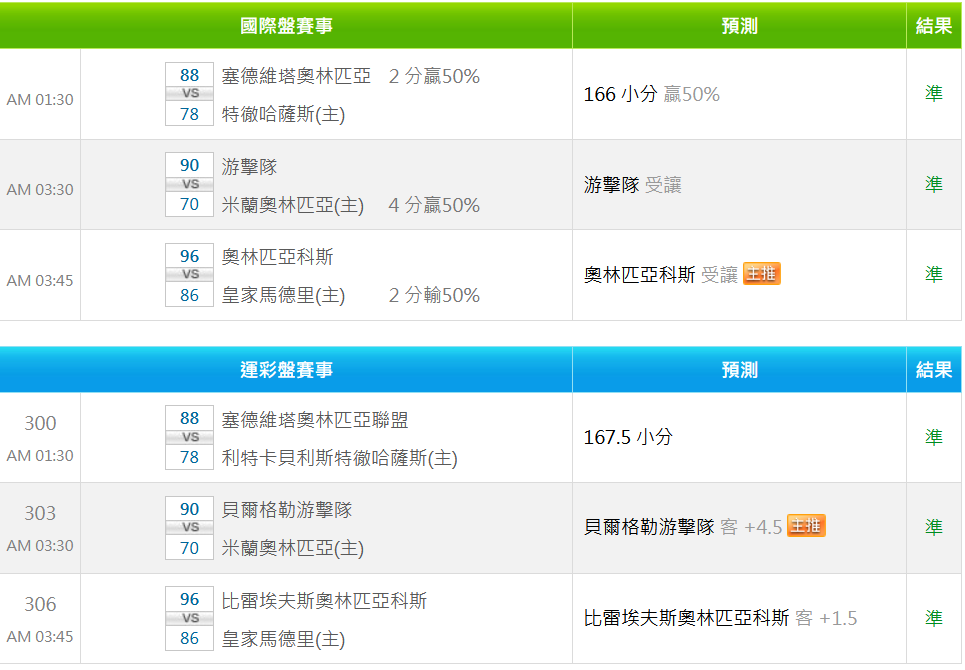This screenshot has height=670, width=965.
Task: Select the prediction 游擊隊 受讓
Action: (632, 185)
